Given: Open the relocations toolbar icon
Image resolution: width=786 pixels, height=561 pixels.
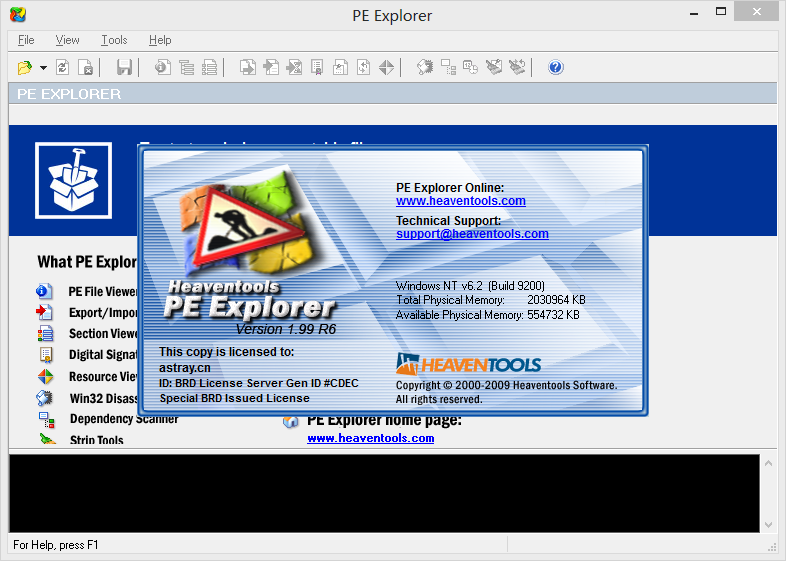Looking at the screenshot, I should pos(340,67).
